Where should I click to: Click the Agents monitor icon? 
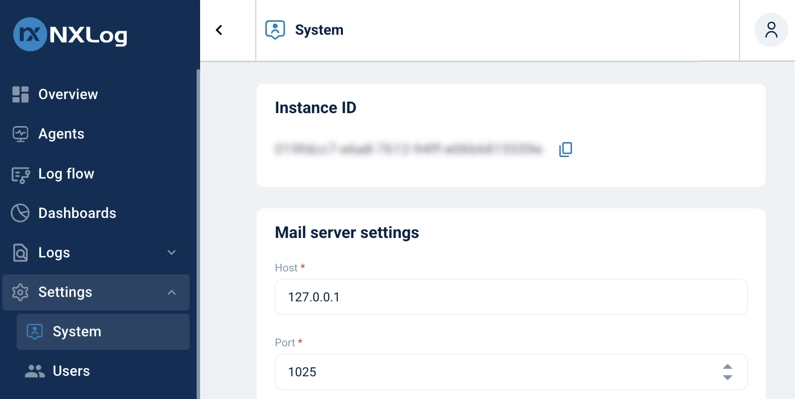[x=20, y=134]
